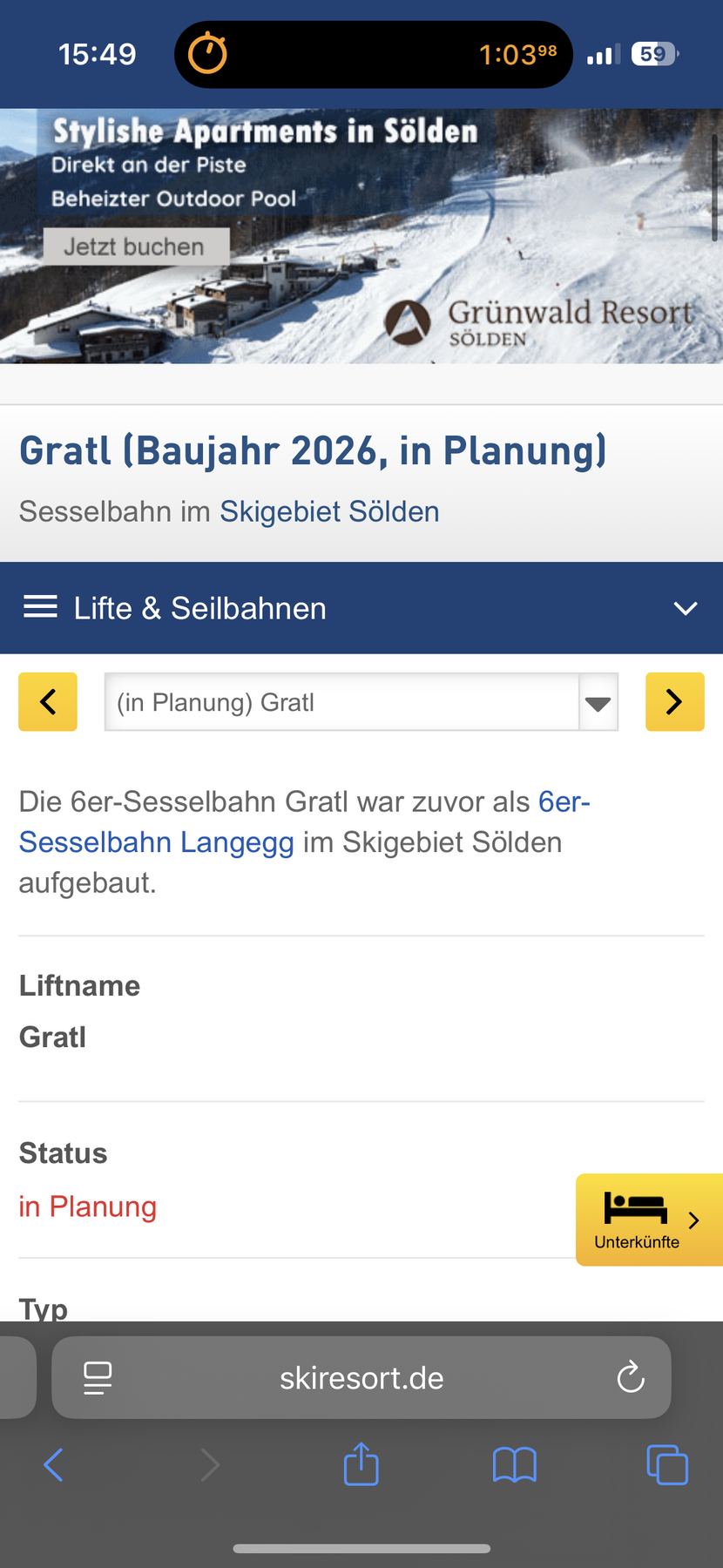
Task: Expand Lifte & Seilbahnen chevron
Action: click(686, 608)
